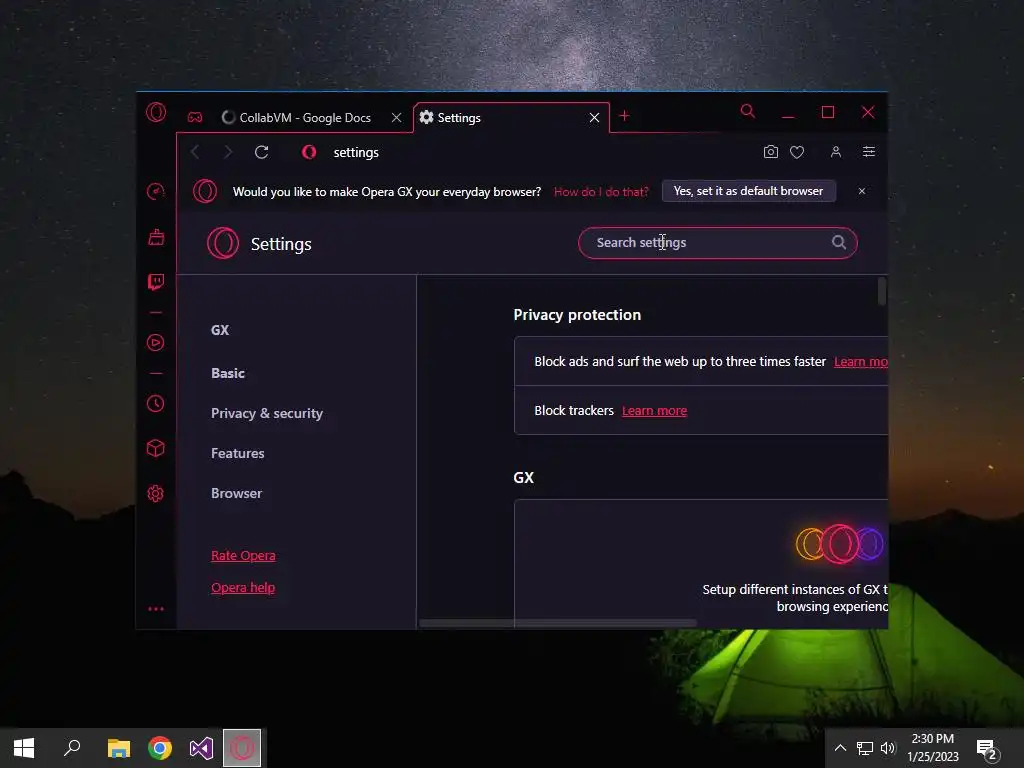Click the vertical scrollbar thumb
The image size is (1024, 768).
click(882, 291)
